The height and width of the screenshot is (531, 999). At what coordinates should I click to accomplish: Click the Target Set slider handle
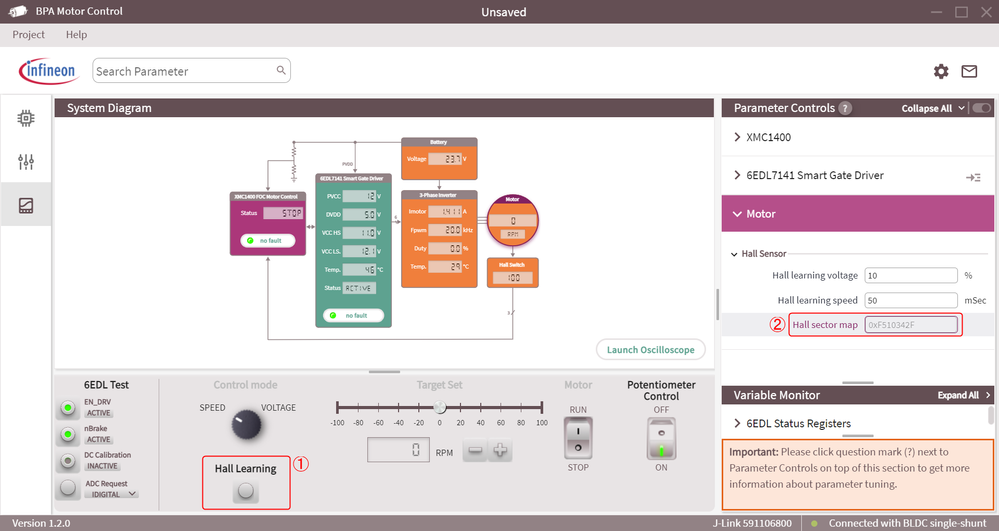(440, 407)
